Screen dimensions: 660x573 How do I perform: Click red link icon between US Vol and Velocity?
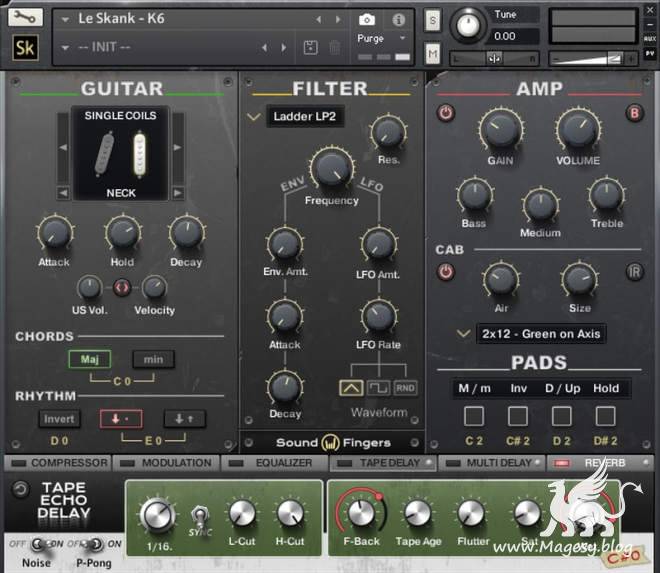point(122,288)
